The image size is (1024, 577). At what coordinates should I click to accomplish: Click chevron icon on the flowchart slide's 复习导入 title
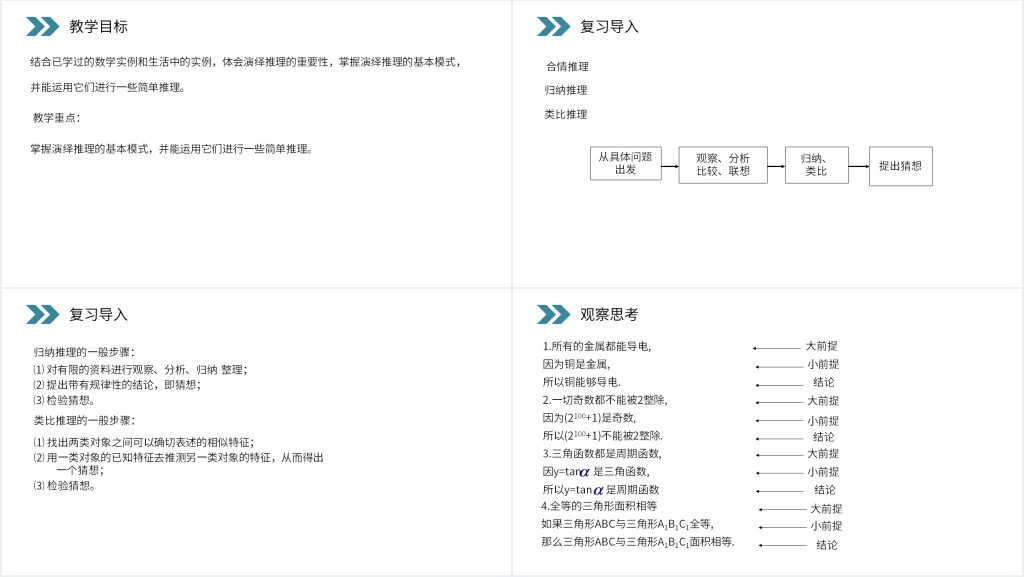[553, 27]
